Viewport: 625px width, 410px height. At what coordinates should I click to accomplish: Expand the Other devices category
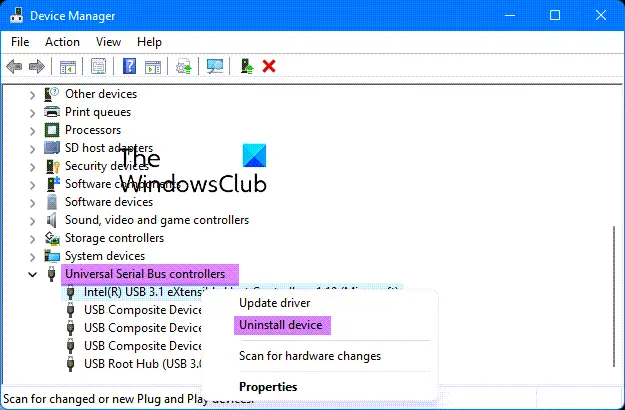click(32, 95)
